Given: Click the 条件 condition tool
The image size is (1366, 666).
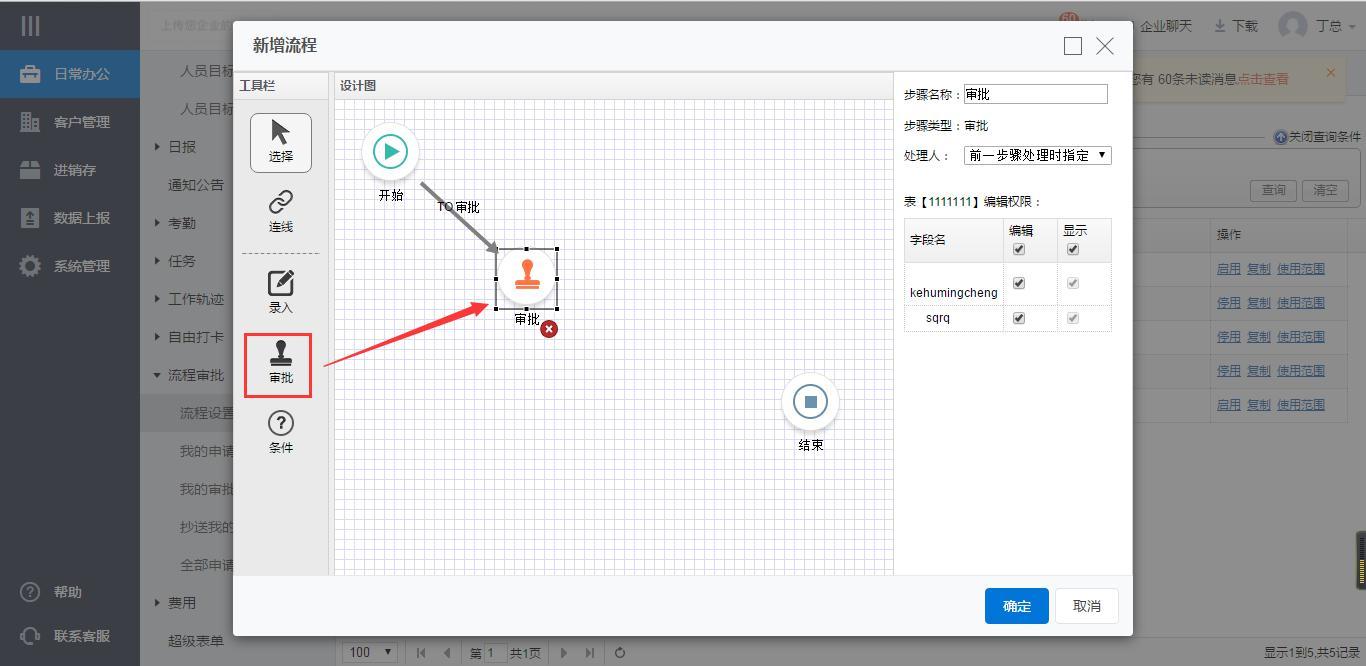Looking at the screenshot, I should [280, 432].
